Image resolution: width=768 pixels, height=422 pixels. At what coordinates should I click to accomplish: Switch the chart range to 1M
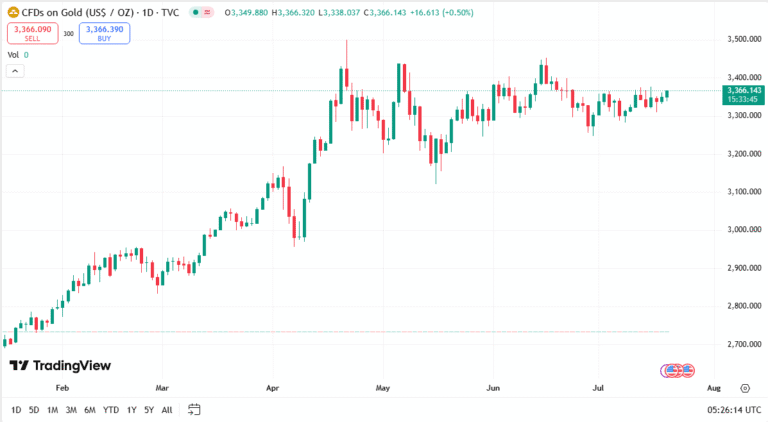[52, 410]
